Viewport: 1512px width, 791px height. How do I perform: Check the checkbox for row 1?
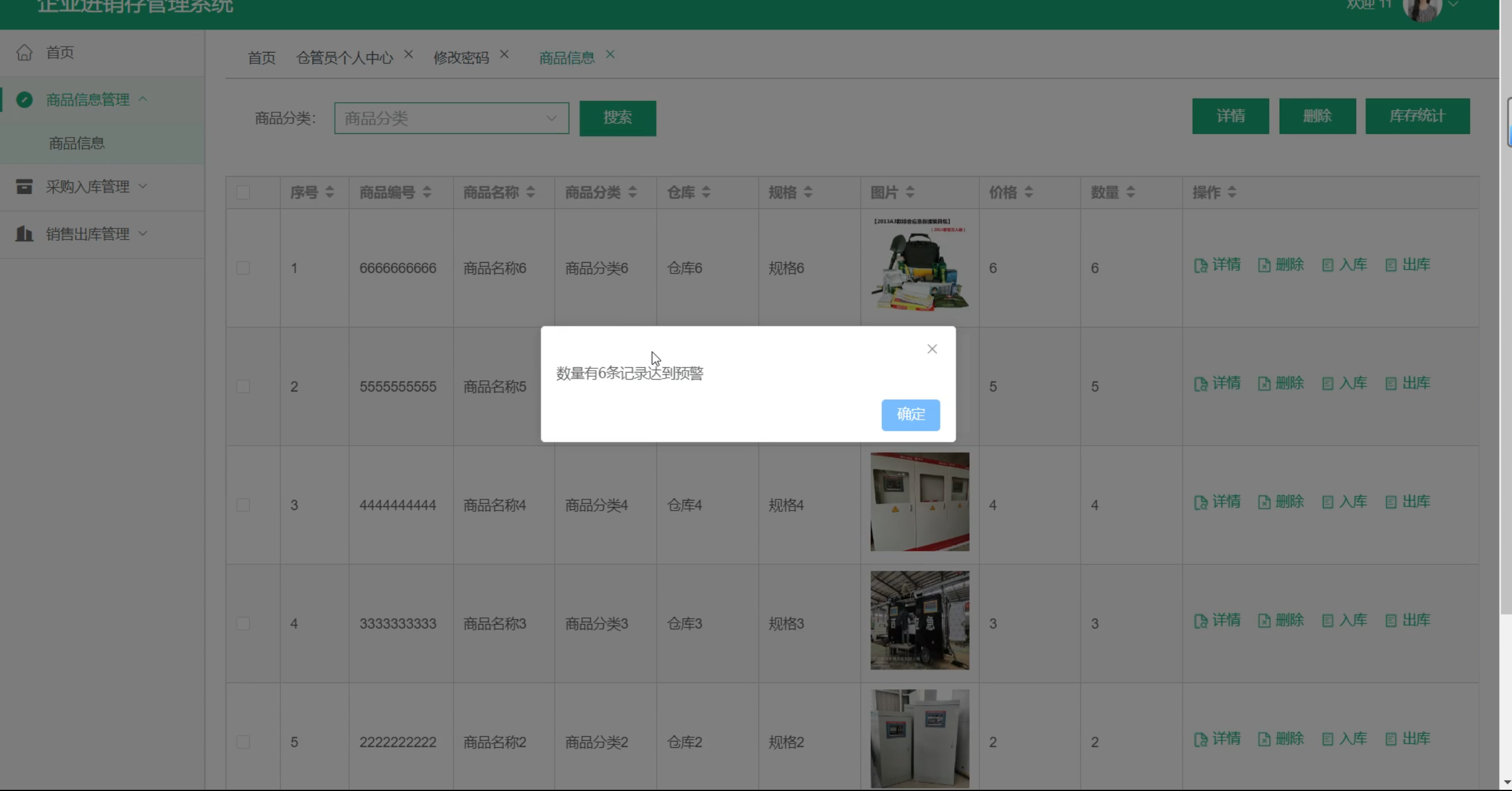click(243, 268)
